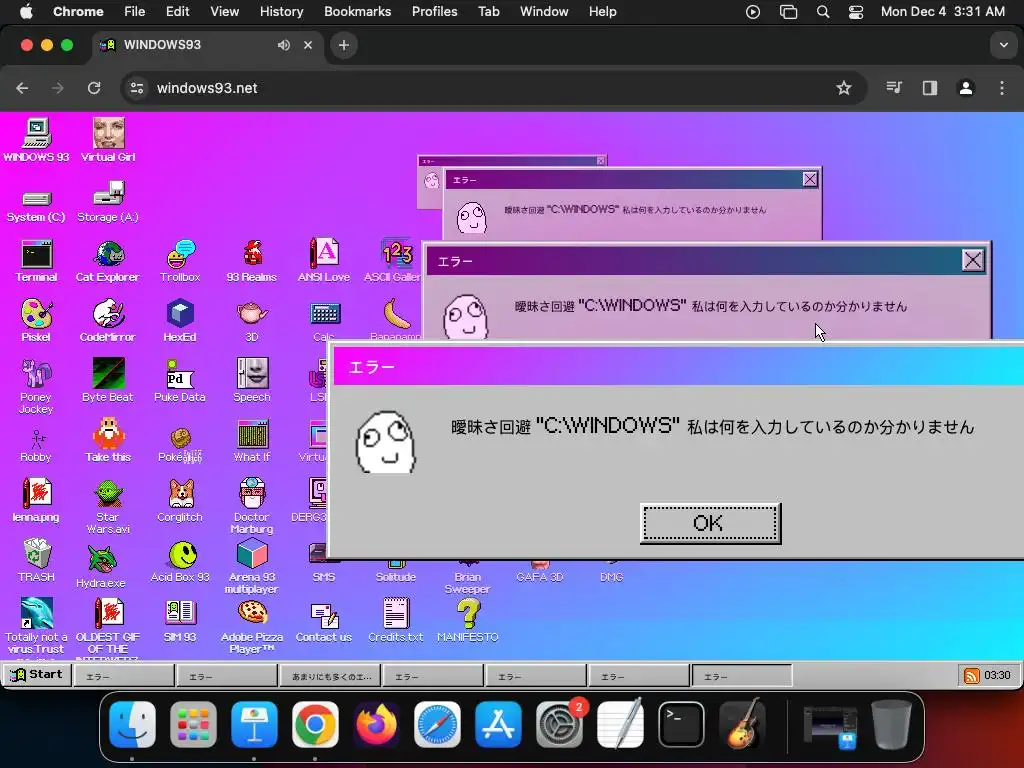Open Spotlight search in menu bar
The width and height of the screenshot is (1024, 768).
tap(823, 12)
